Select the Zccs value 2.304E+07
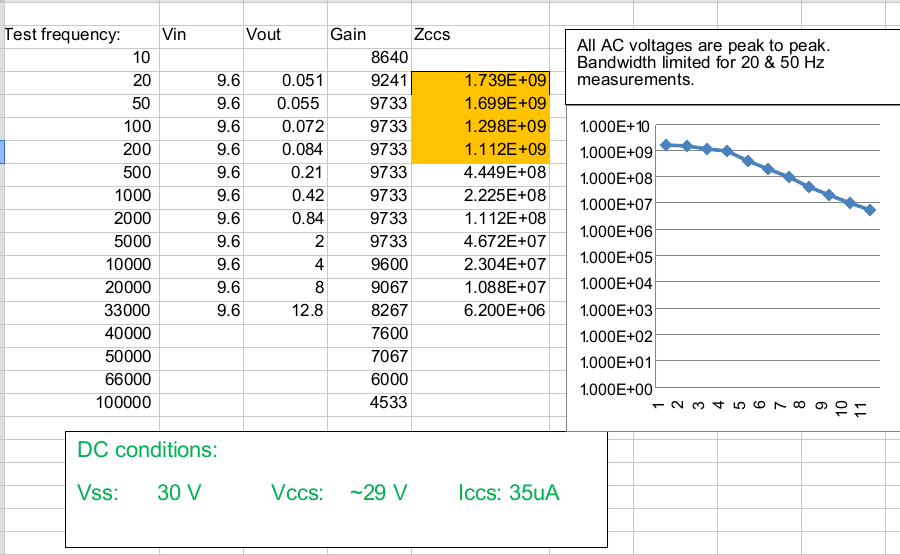This screenshot has height=555, width=900. tap(480, 265)
